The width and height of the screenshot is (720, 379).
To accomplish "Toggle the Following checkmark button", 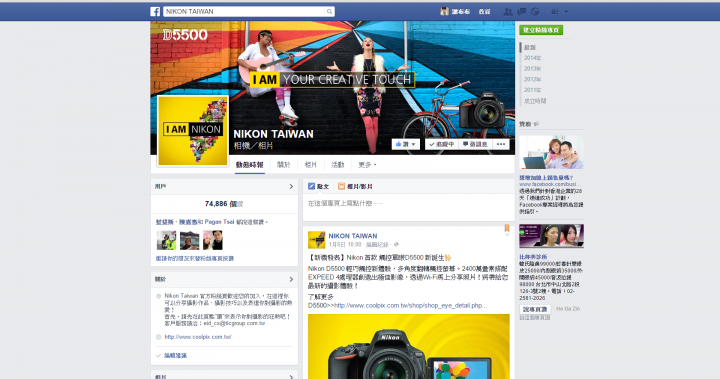I will [441, 144].
